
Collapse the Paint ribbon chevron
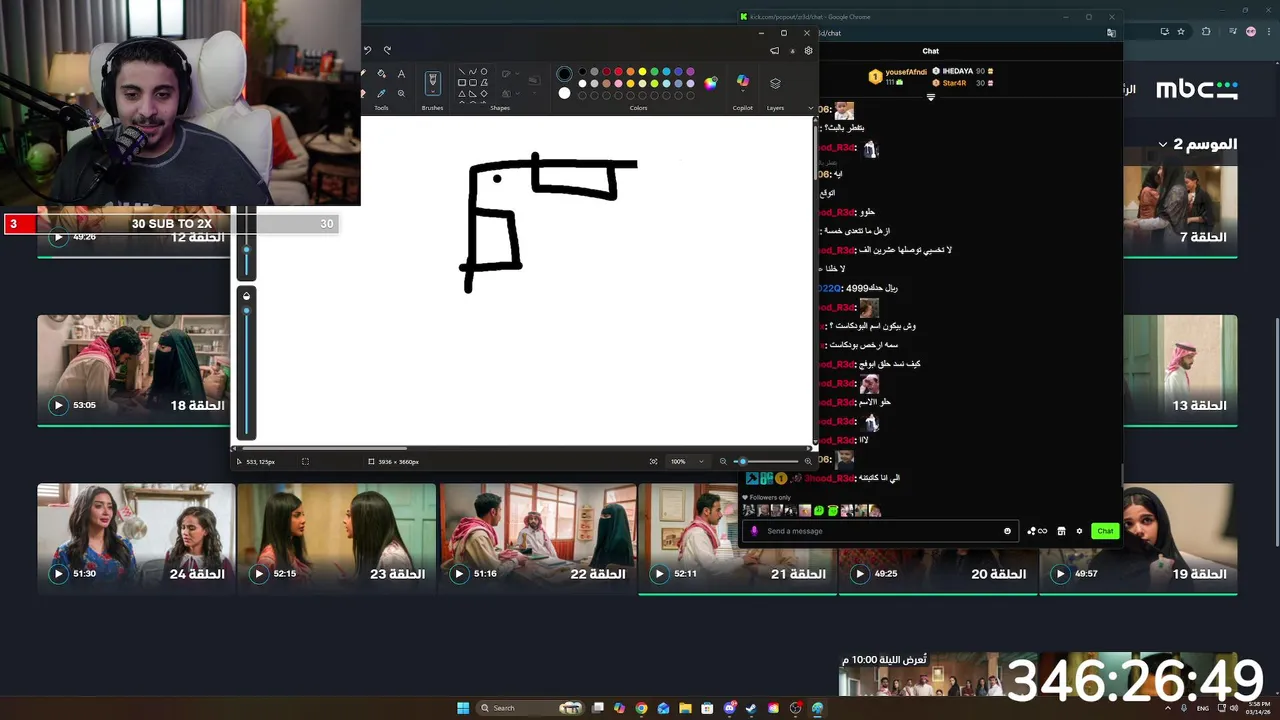click(811, 108)
